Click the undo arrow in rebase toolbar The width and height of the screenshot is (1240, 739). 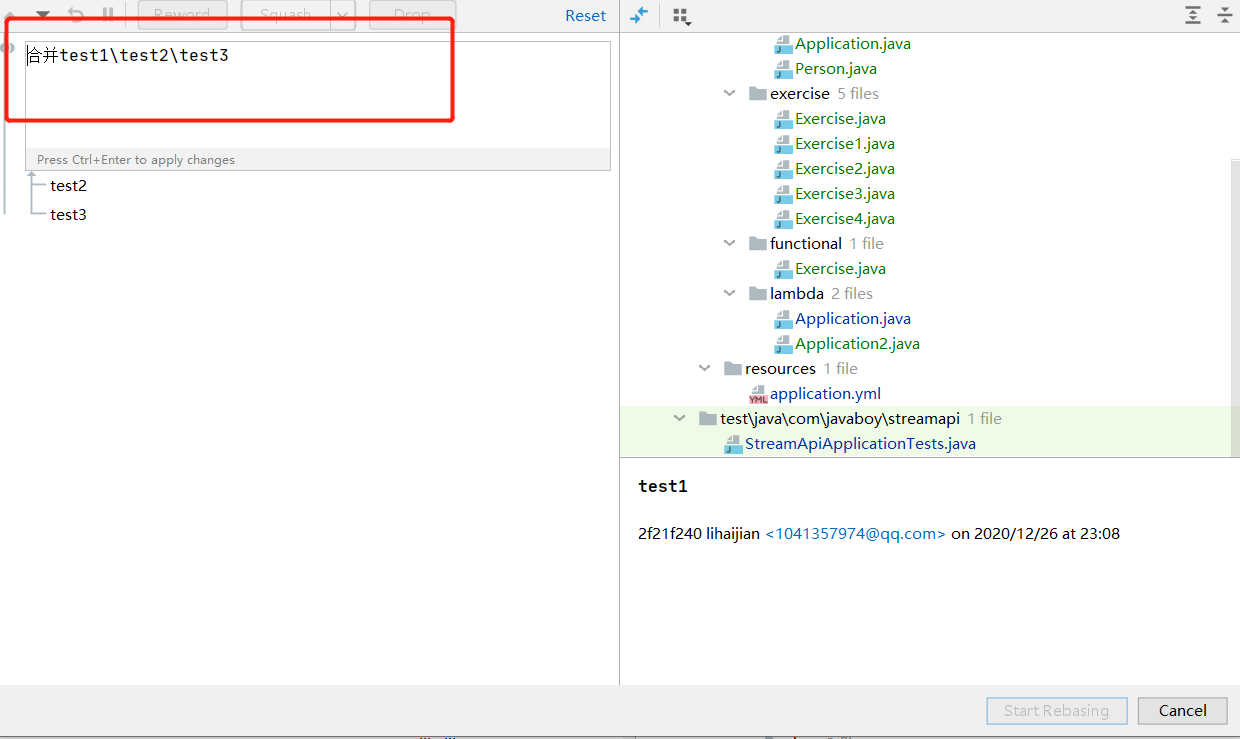pos(76,14)
